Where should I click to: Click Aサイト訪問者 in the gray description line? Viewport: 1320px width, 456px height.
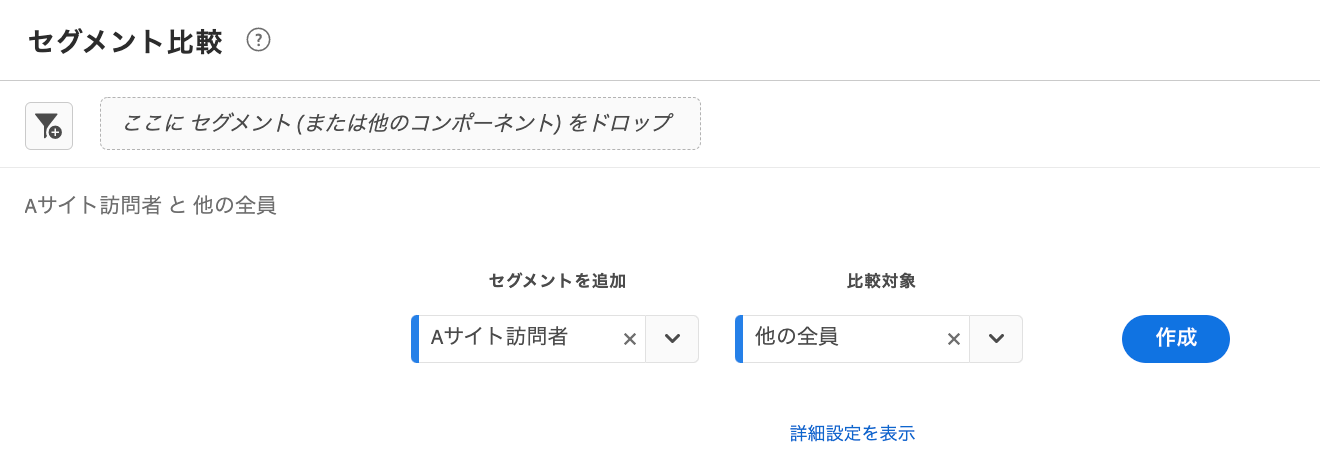[x=93, y=205]
